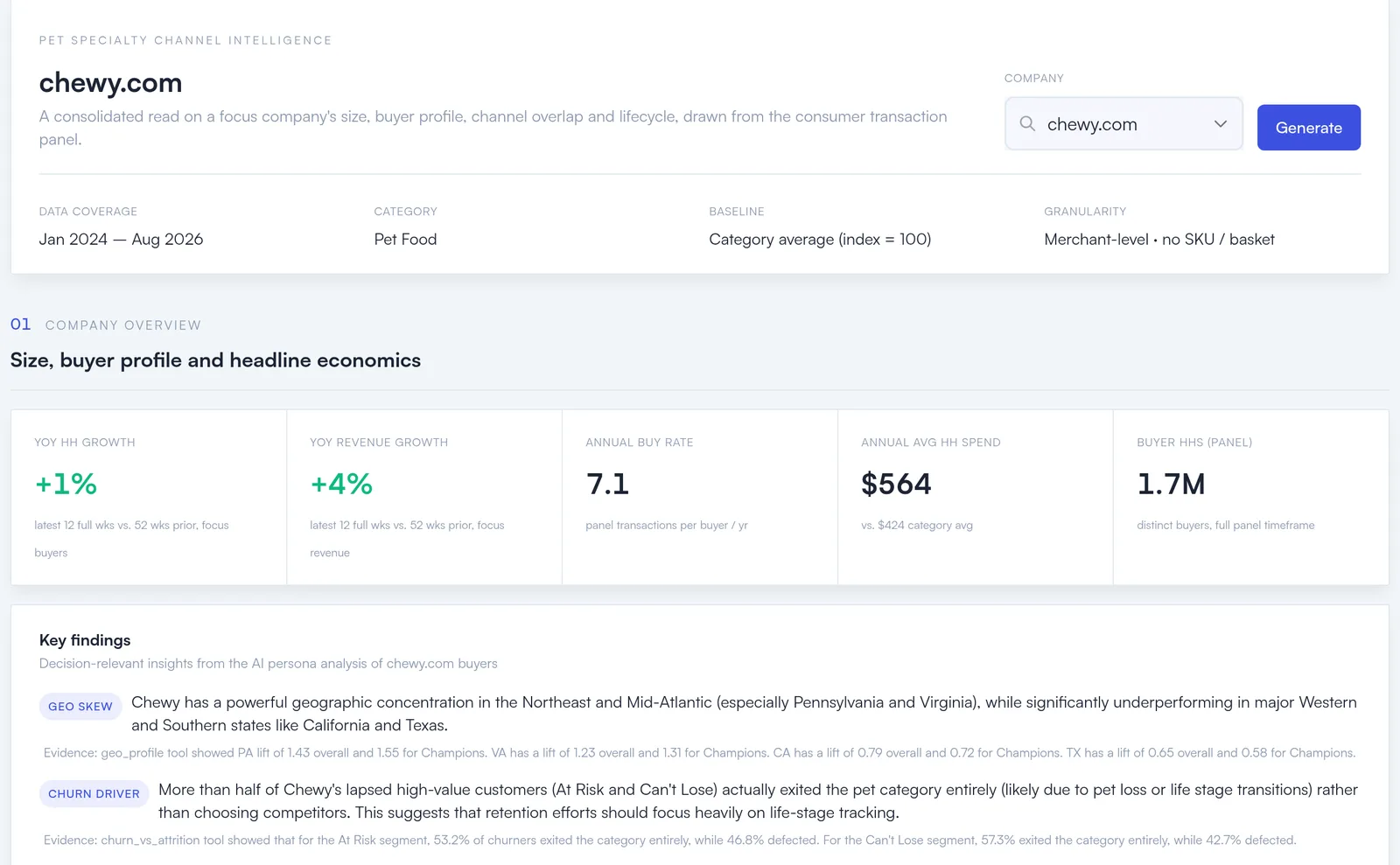
Task: Click the Pet Food category value
Action: 405,239
